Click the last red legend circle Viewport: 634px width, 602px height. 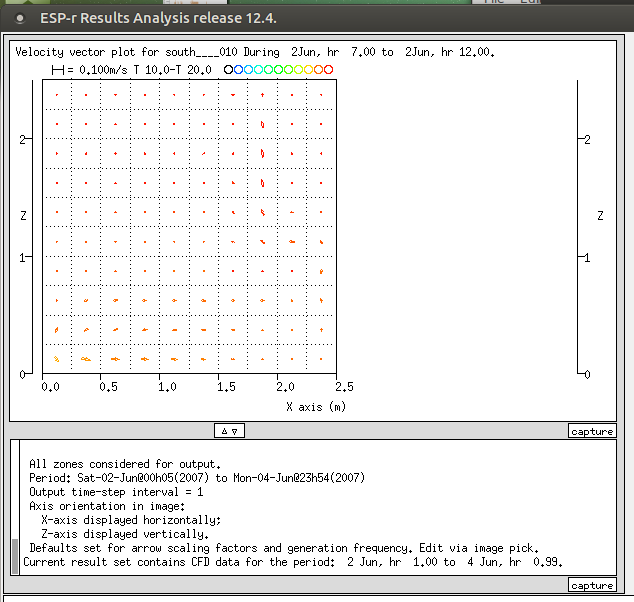click(x=329, y=70)
